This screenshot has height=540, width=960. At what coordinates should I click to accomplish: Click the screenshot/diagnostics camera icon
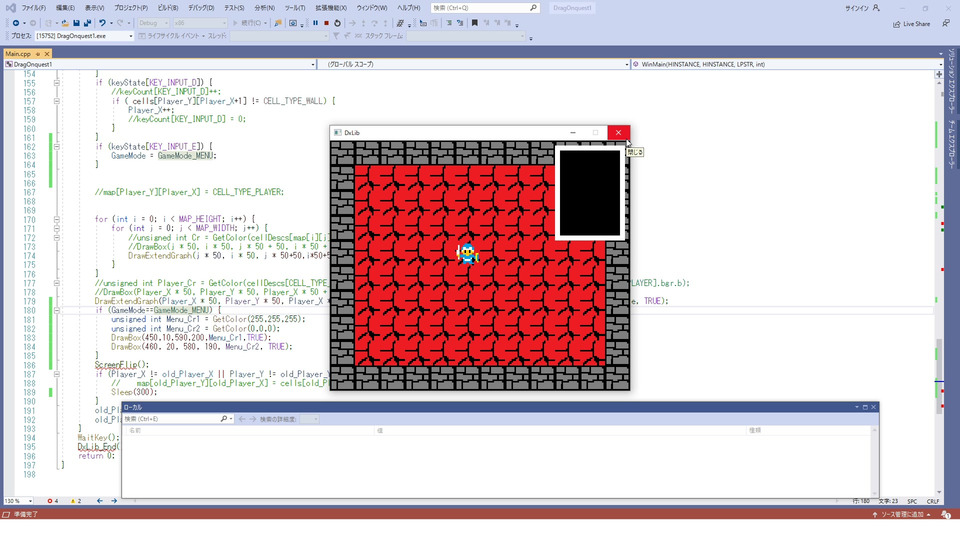point(293,23)
